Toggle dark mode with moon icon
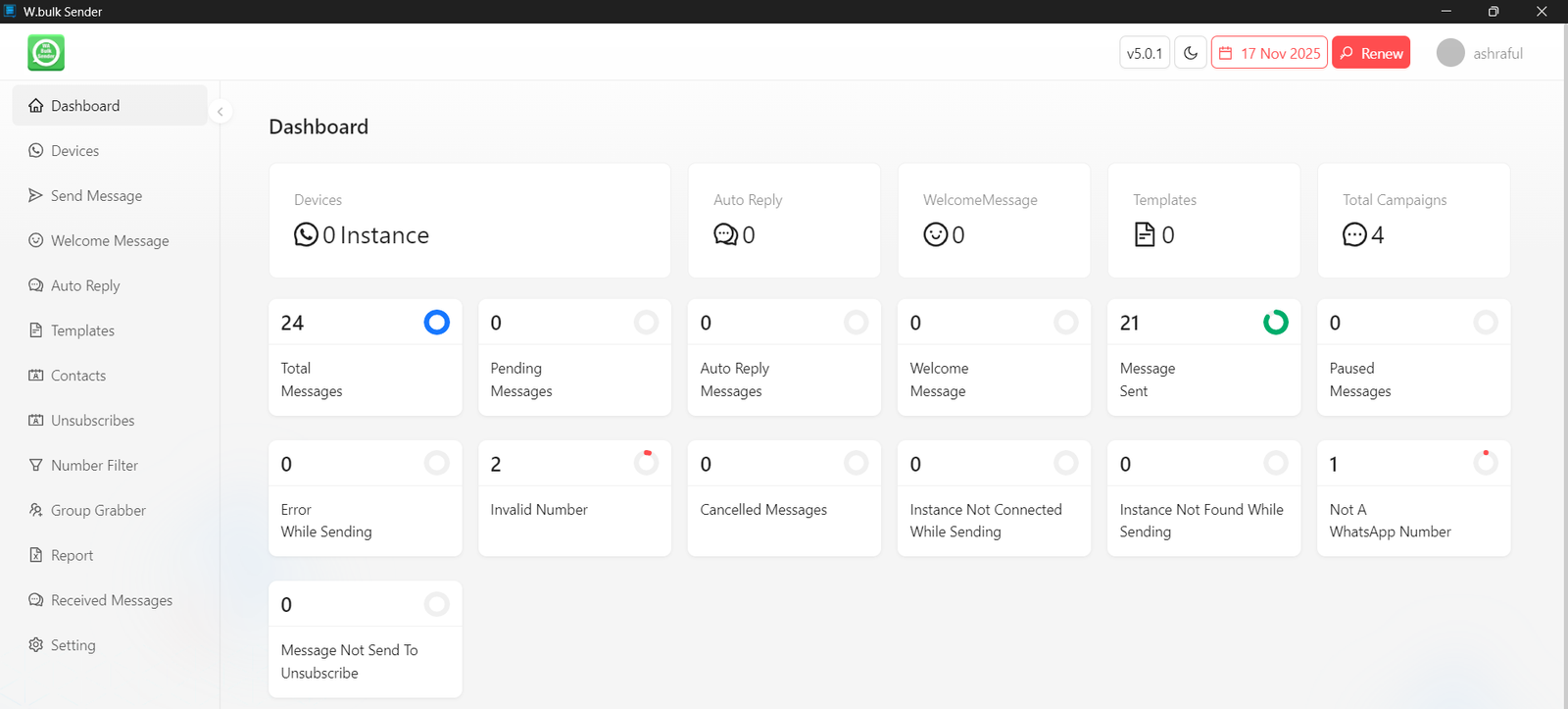The width and height of the screenshot is (1568, 709). pos(1191,53)
